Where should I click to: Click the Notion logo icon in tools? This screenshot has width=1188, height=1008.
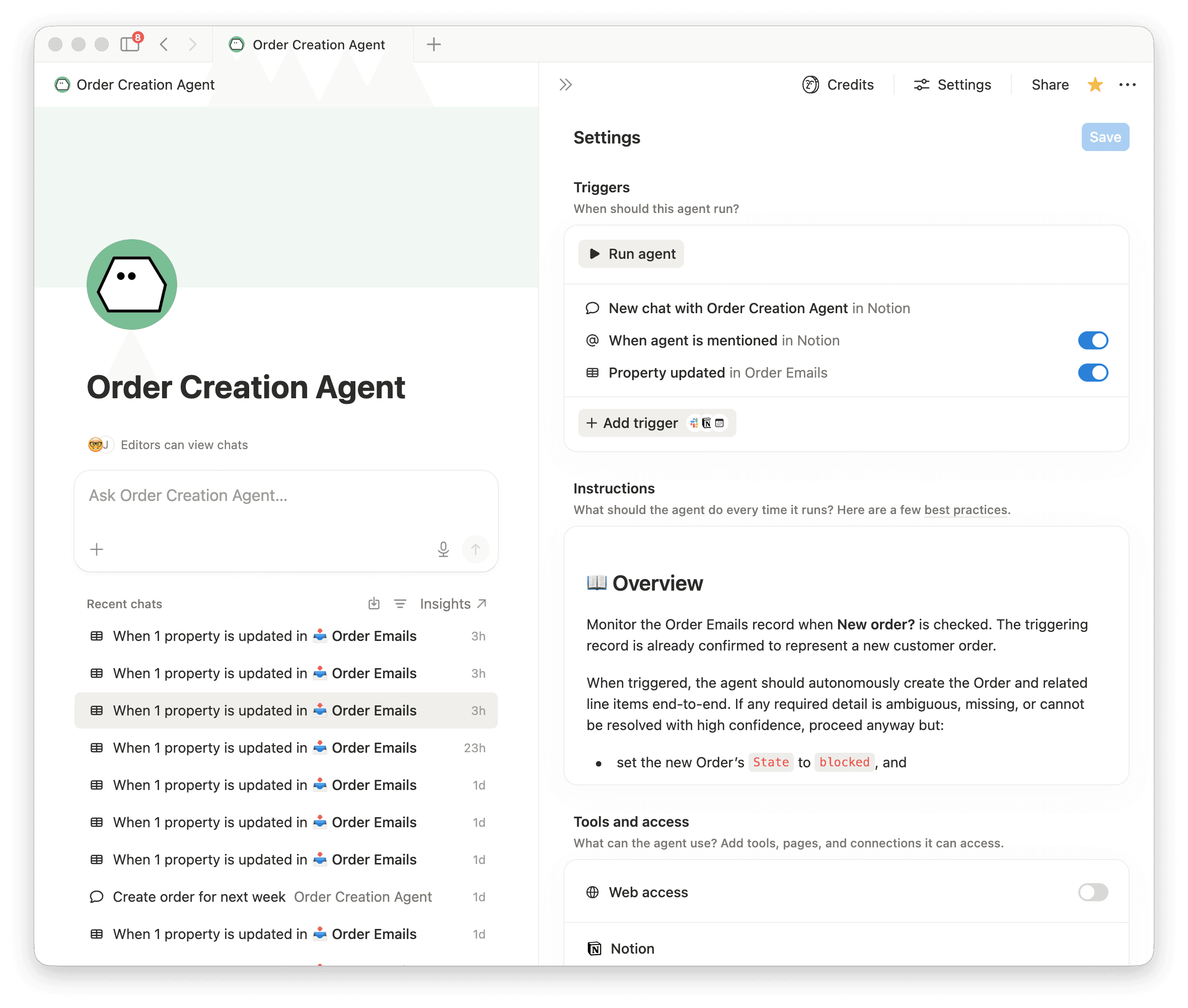click(x=594, y=949)
